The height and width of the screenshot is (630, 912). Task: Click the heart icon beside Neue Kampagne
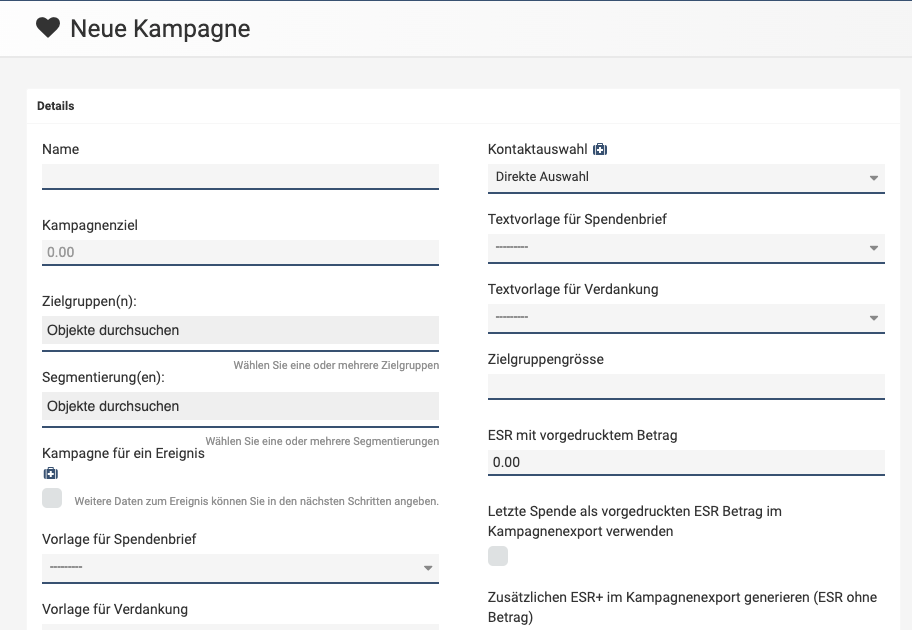[x=48, y=28]
